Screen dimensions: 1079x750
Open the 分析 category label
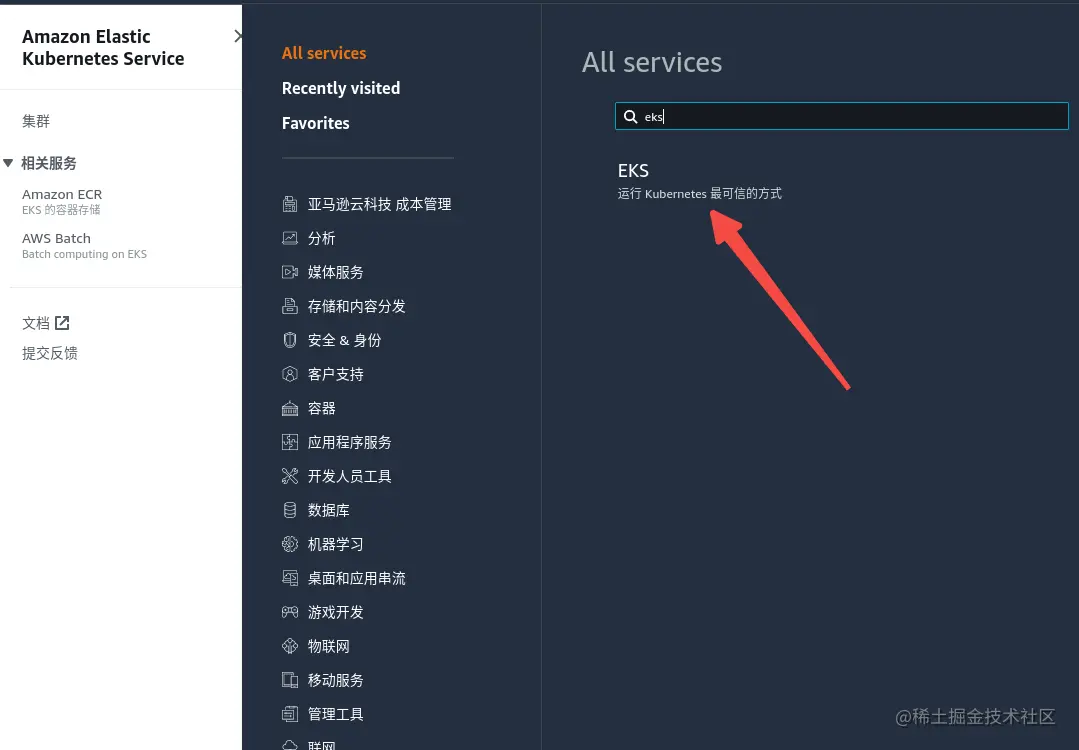coord(321,238)
